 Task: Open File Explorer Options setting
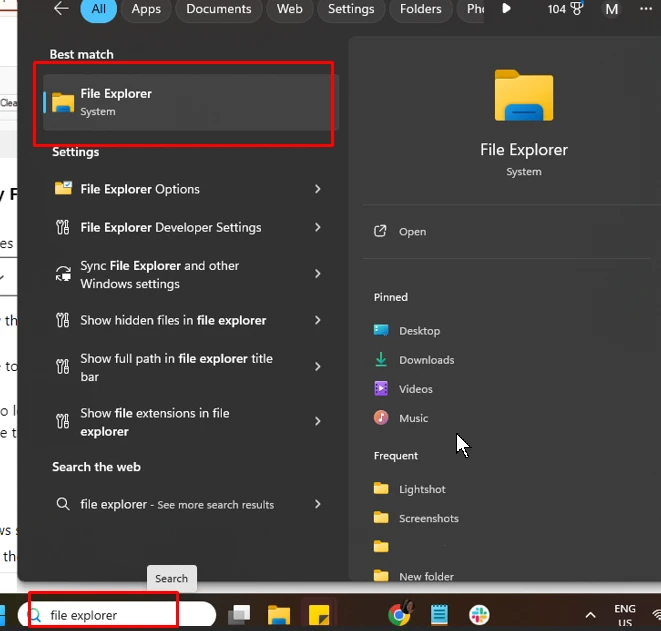[187, 189]
